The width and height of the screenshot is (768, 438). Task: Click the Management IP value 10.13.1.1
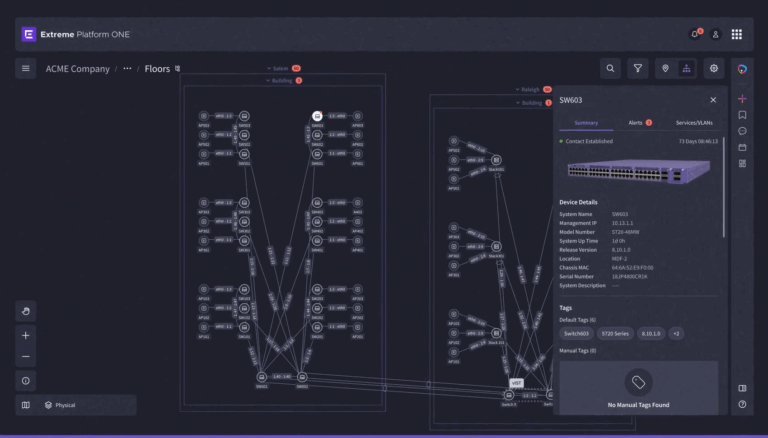click(622, 223)
